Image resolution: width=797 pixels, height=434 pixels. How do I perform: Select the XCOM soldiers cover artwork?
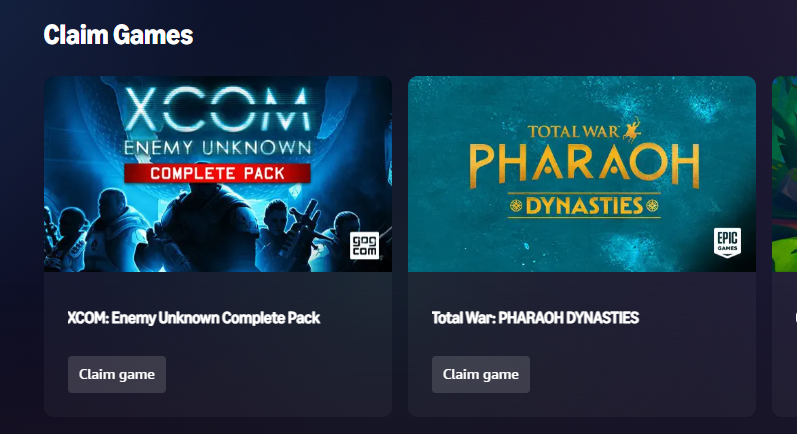pos(218,174)
